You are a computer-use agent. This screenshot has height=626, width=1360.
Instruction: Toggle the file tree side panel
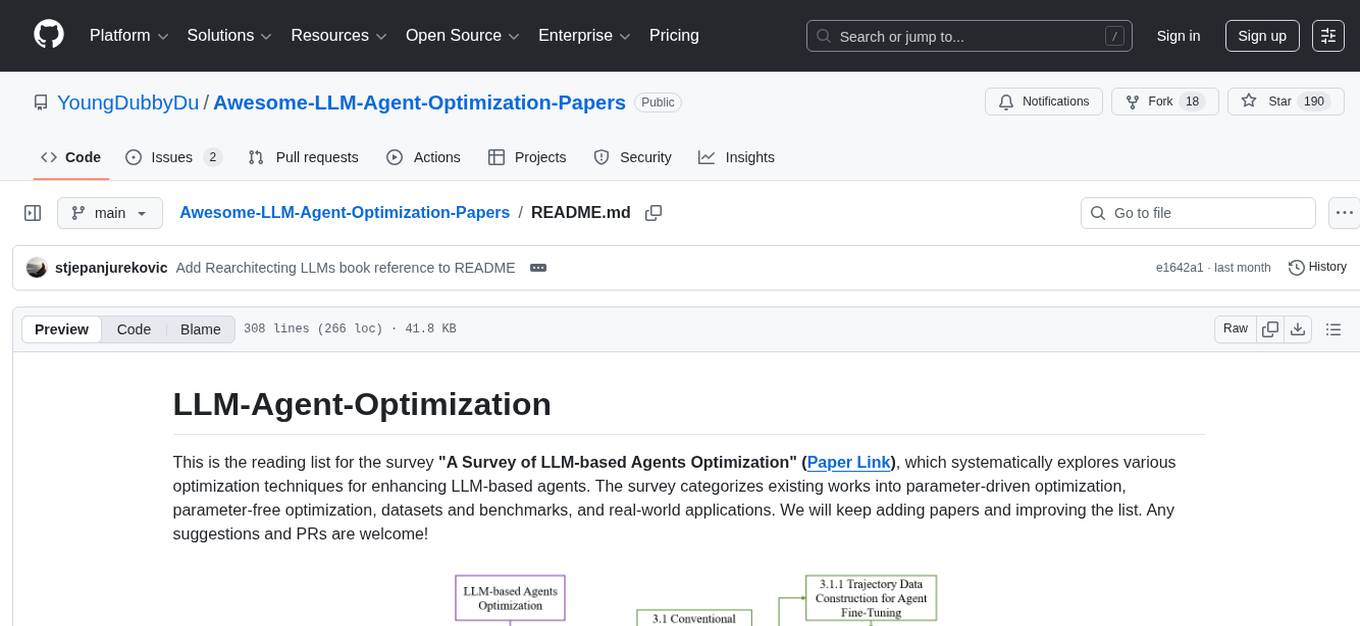(33, 212)
